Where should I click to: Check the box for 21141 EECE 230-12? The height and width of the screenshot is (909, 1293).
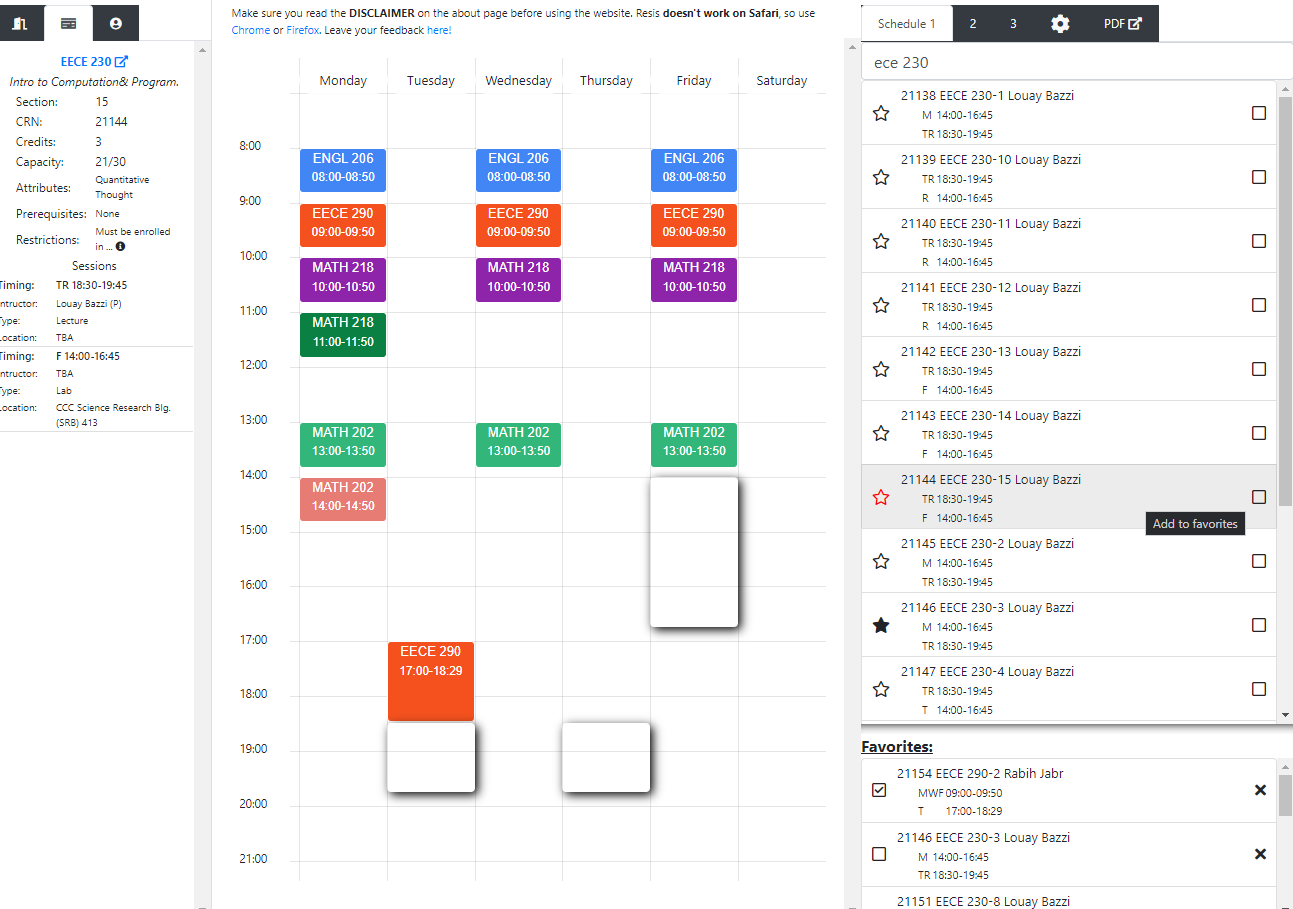(1259, 305)
